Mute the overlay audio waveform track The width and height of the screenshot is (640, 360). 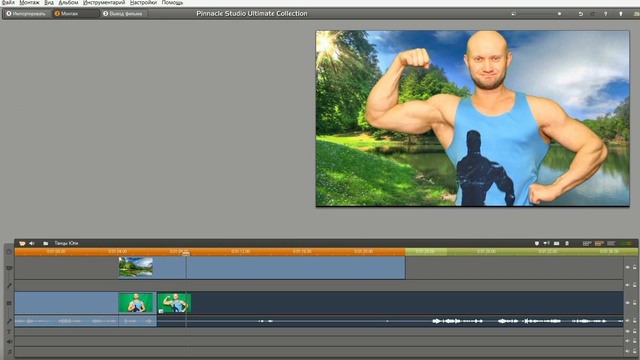(628, 321)
